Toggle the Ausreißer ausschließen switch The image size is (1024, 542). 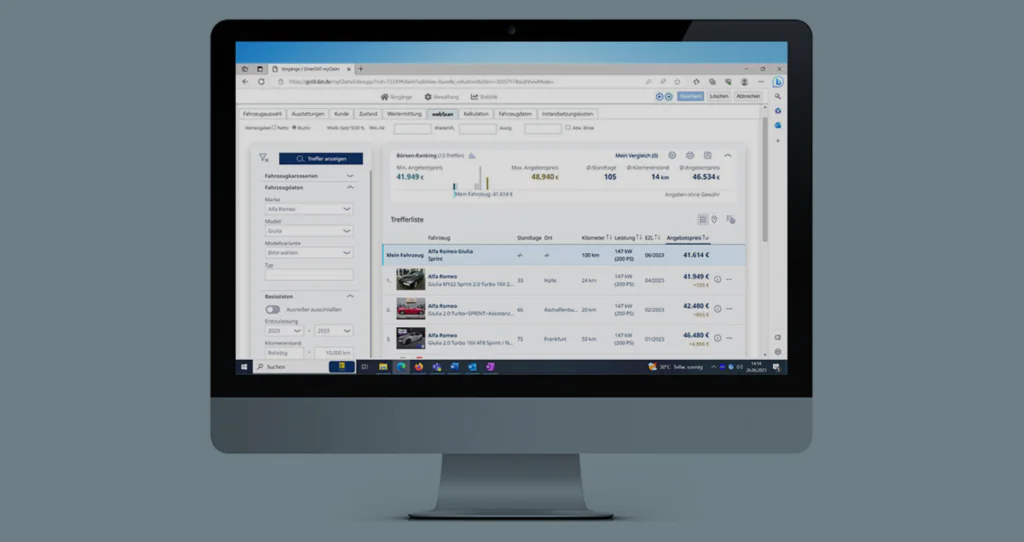click(x=272, y=310)
